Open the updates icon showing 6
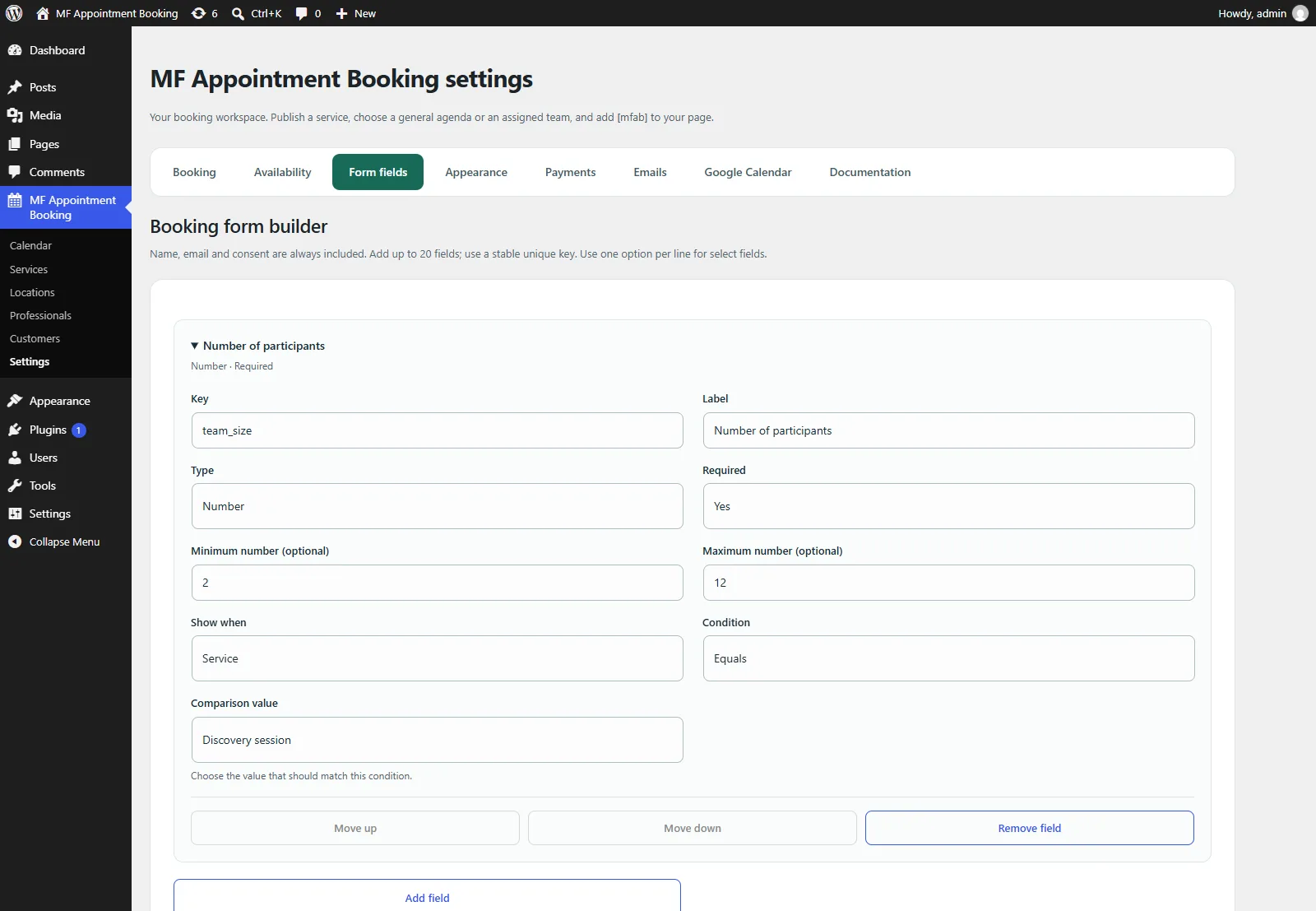 pyautogui.click(x=198, y=13)
